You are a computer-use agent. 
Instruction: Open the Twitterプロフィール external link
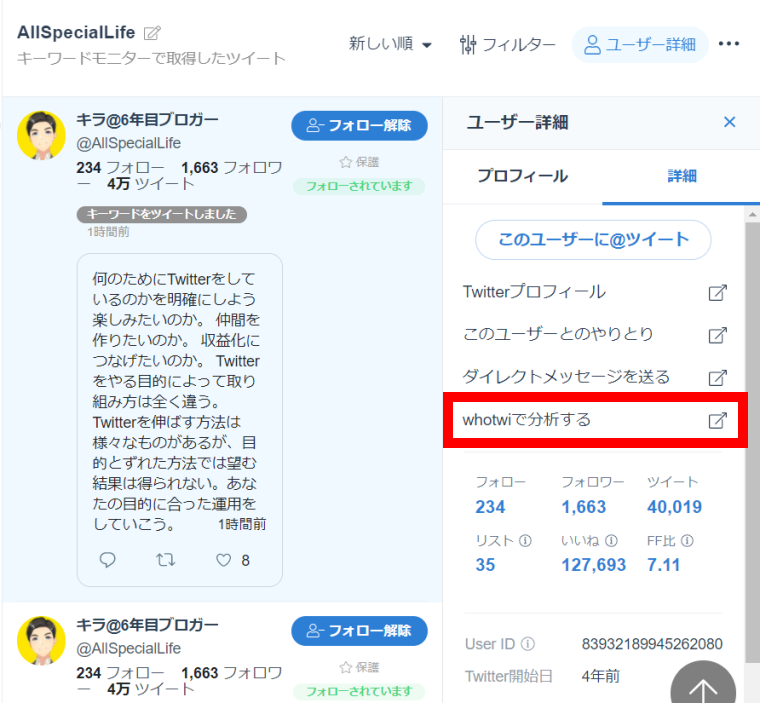point(717,293)
